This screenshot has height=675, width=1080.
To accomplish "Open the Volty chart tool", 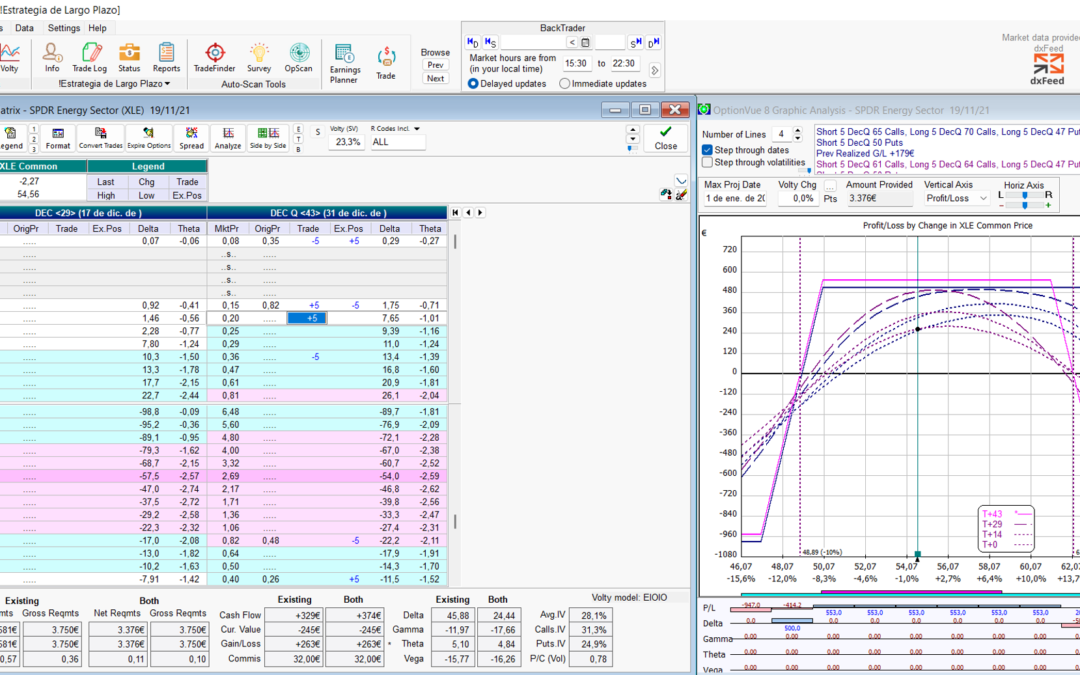I will [9, 58].
